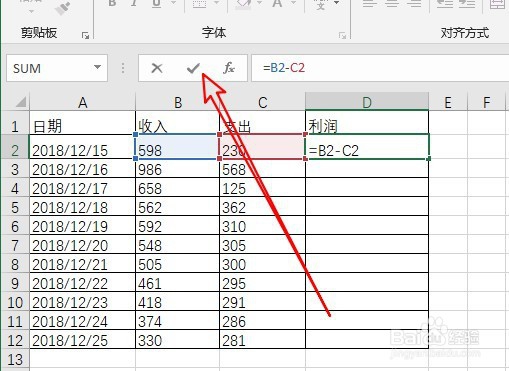The width and height of the screenshot is (509, 371).
Task: Open the underline style dropdown arrow
Action: [173, 3]
